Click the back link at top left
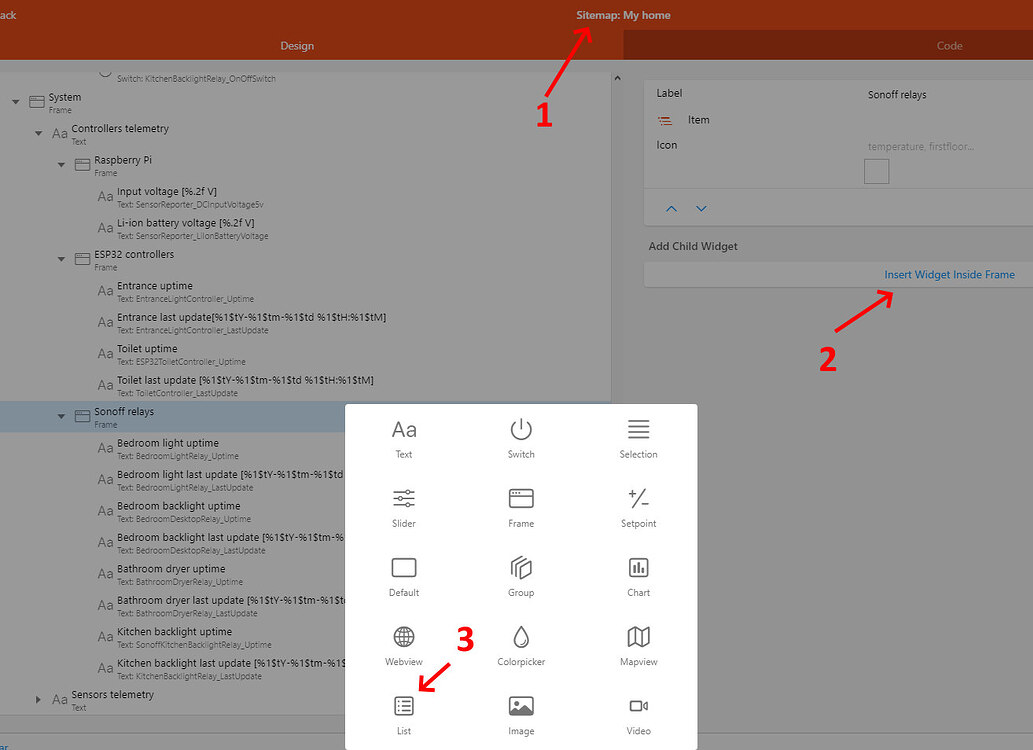Viewport: 1033px width, 750px height. coord(6,14)
